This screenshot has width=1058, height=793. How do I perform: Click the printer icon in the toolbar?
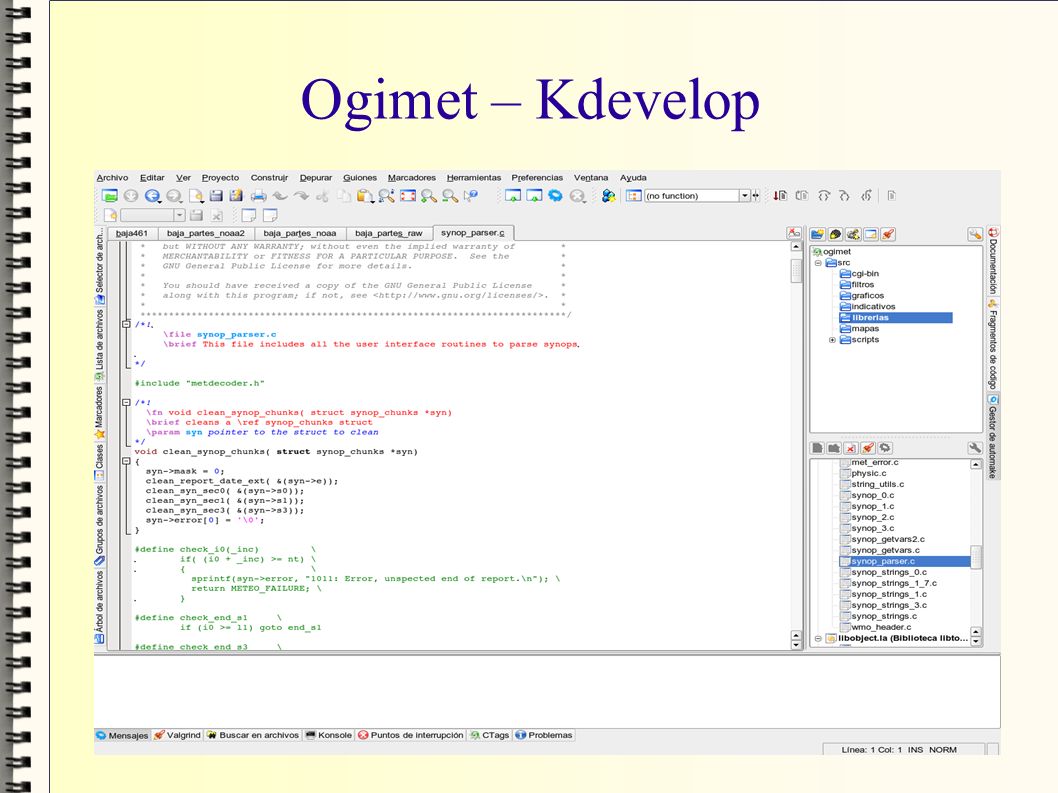258,196
